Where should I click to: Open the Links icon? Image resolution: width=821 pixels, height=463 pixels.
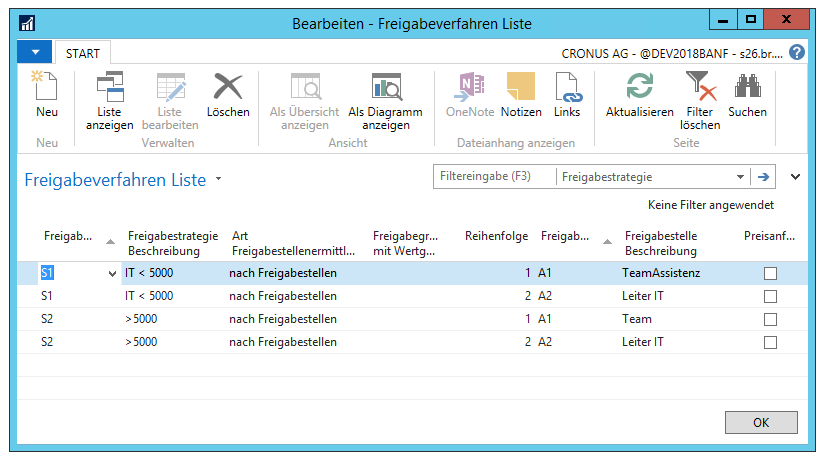pos(568,87)
